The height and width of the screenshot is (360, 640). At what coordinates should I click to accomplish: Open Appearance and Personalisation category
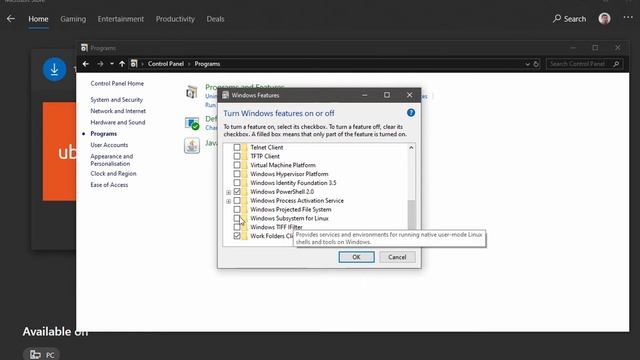pos(112,160)
